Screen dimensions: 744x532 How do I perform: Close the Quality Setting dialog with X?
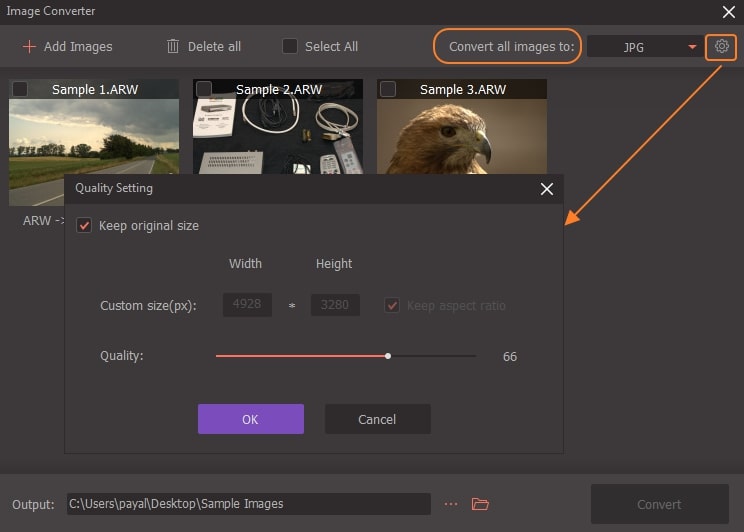coord(546,189)
